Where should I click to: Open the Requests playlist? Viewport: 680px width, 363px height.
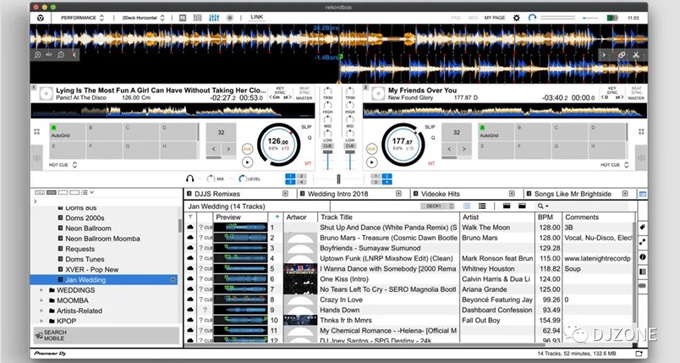[x=80, y=249]
